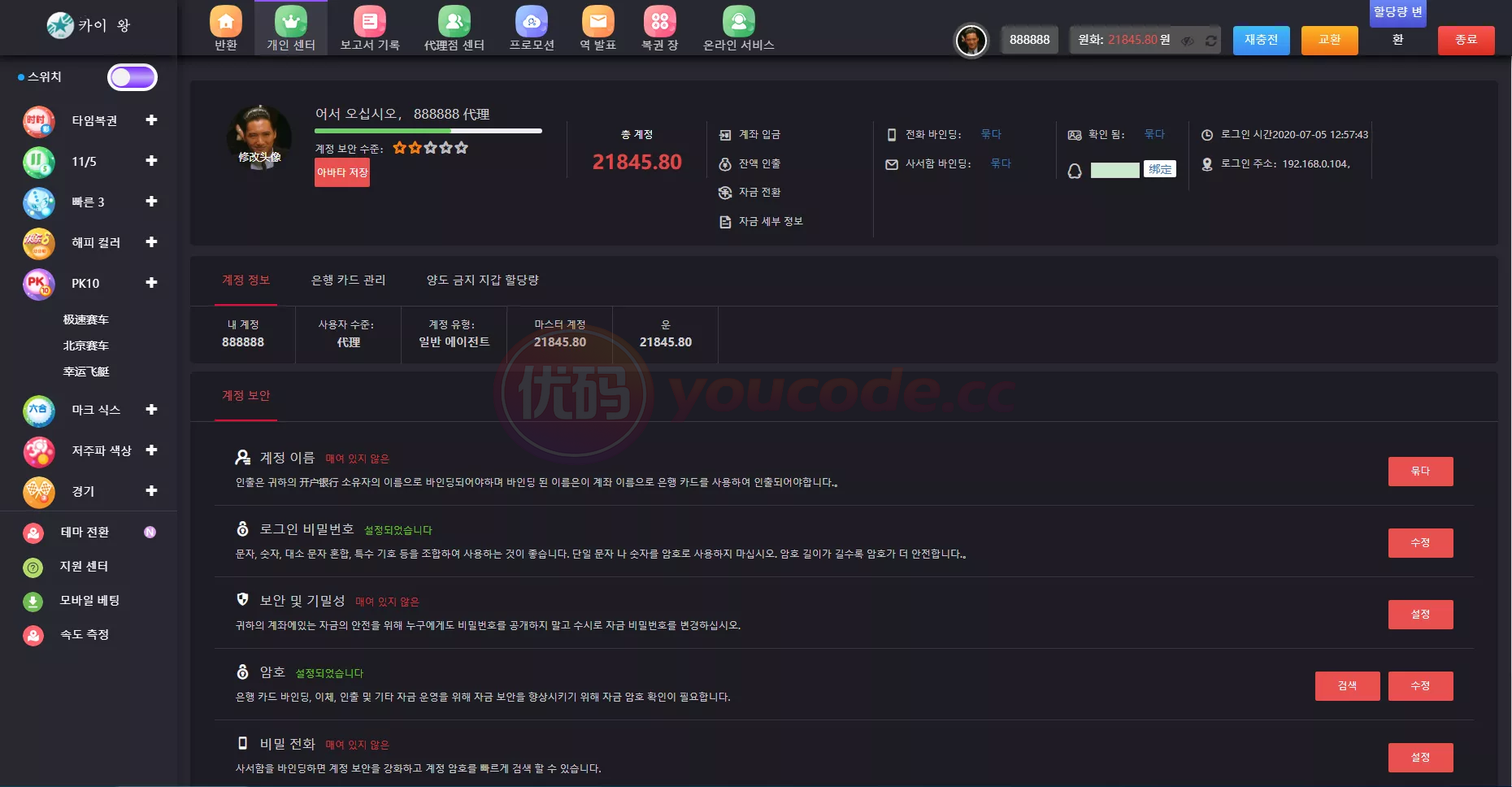Click the orange 교환 button
This screenshot has height=787, width=1512.
(1330, 40)
